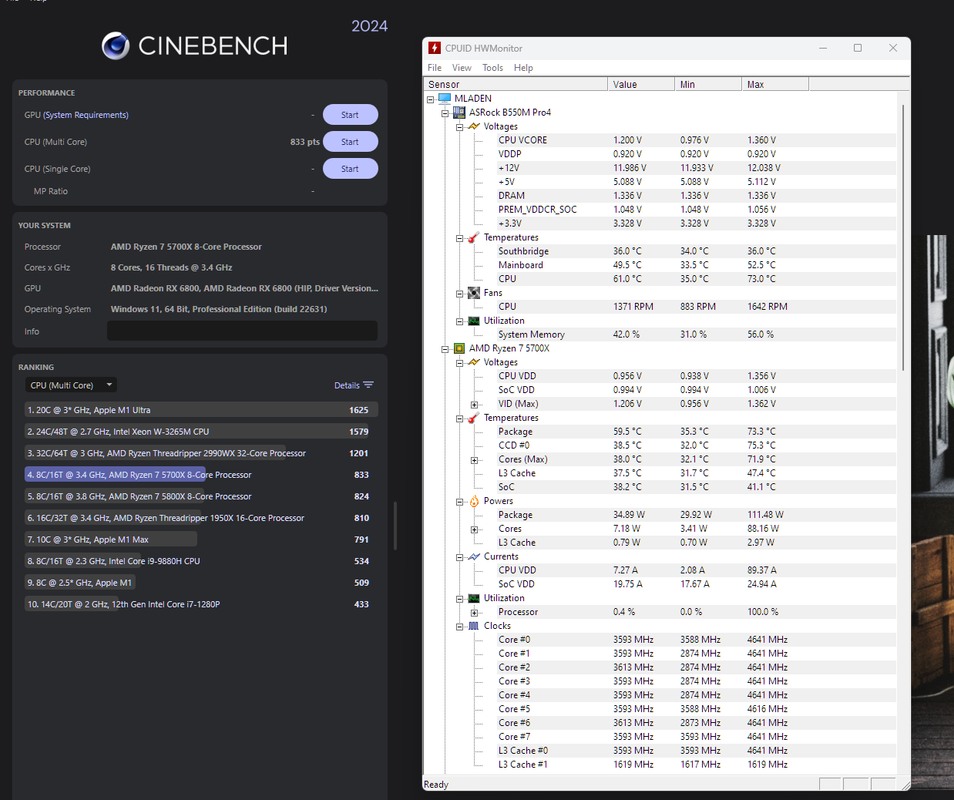Click the AMD Ryzen 7 5700X processor icon
The image size is (954, 800).
coord(459,349)
